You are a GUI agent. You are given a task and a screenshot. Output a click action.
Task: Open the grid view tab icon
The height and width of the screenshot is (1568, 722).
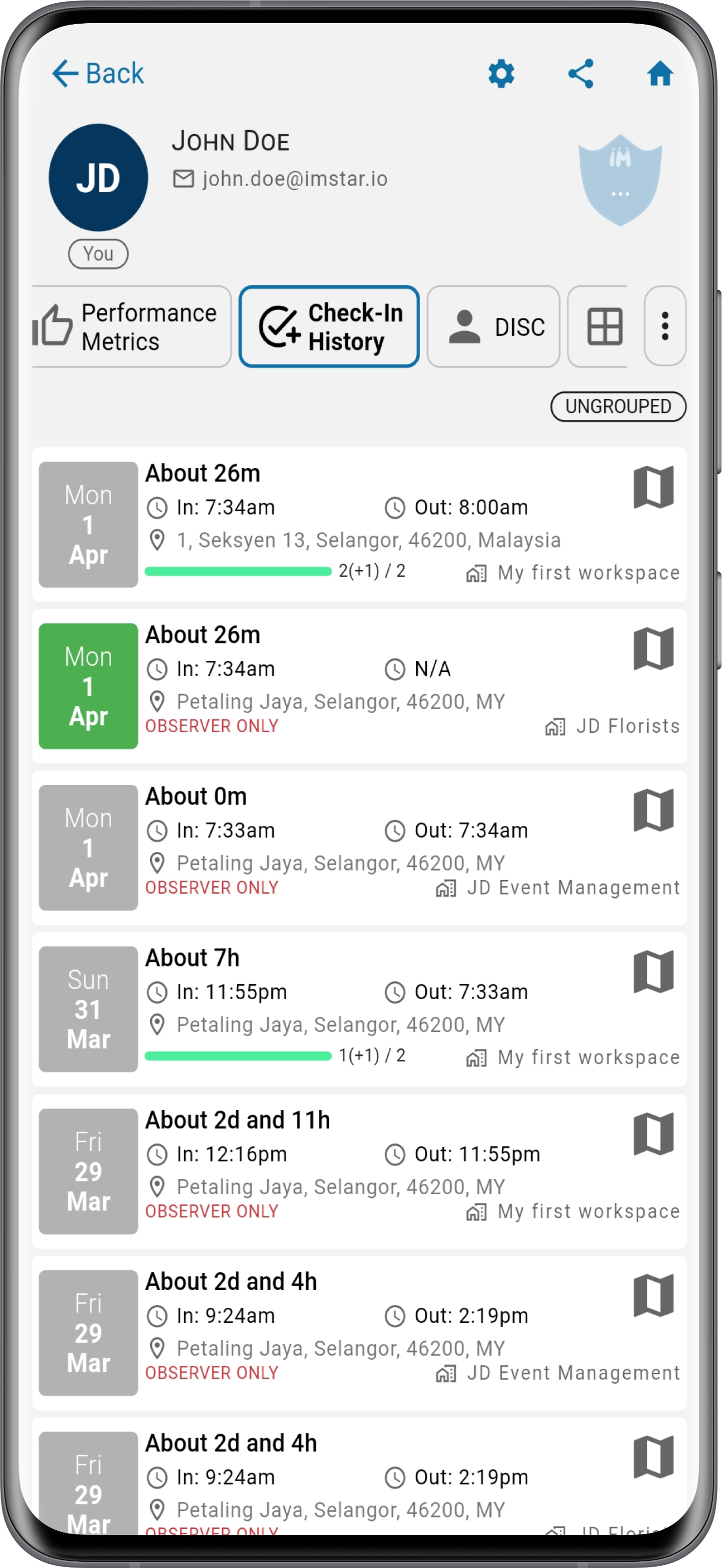click(x=604, y=327)
